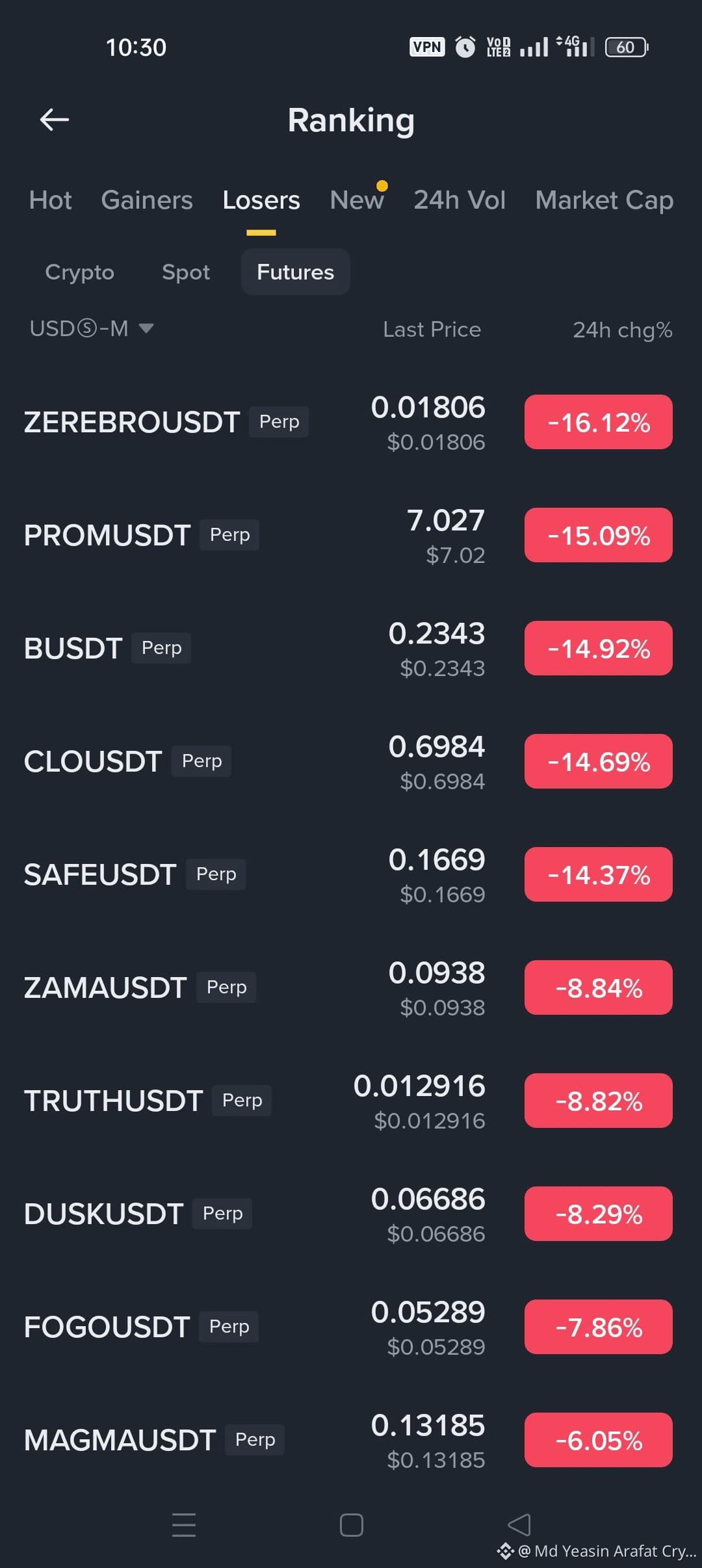Tap the battery indicator icon
The width and height of the screenshot is (702, 1568).
coord(627,47)
